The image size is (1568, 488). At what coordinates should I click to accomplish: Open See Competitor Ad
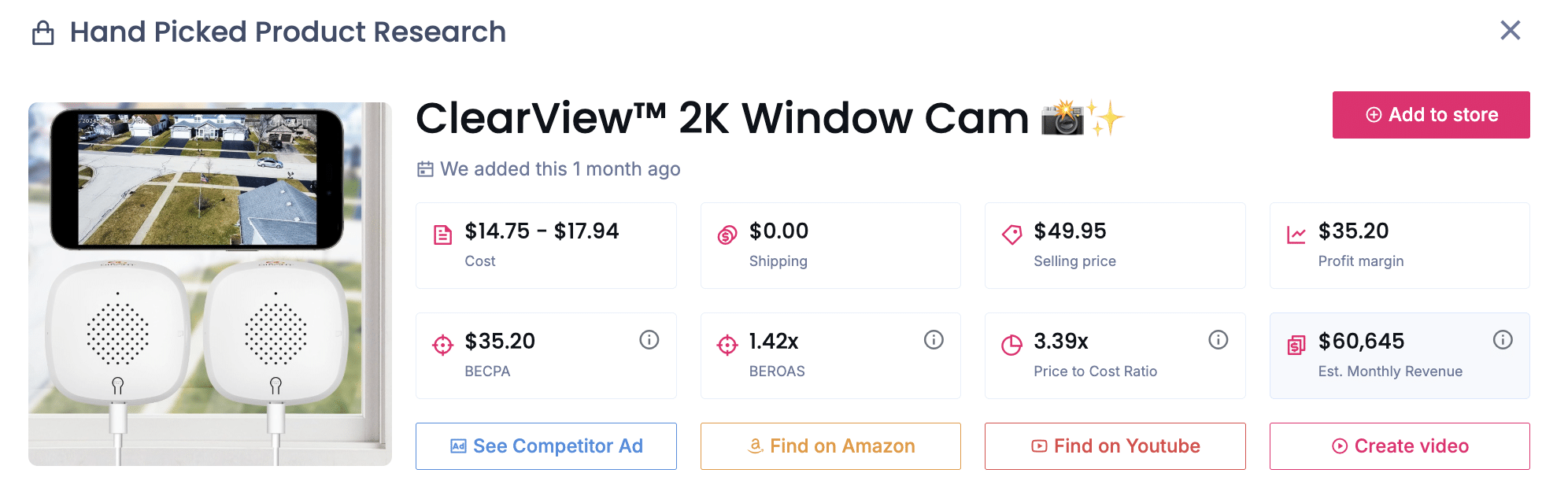pyautogui.click(x=545, y=445)
